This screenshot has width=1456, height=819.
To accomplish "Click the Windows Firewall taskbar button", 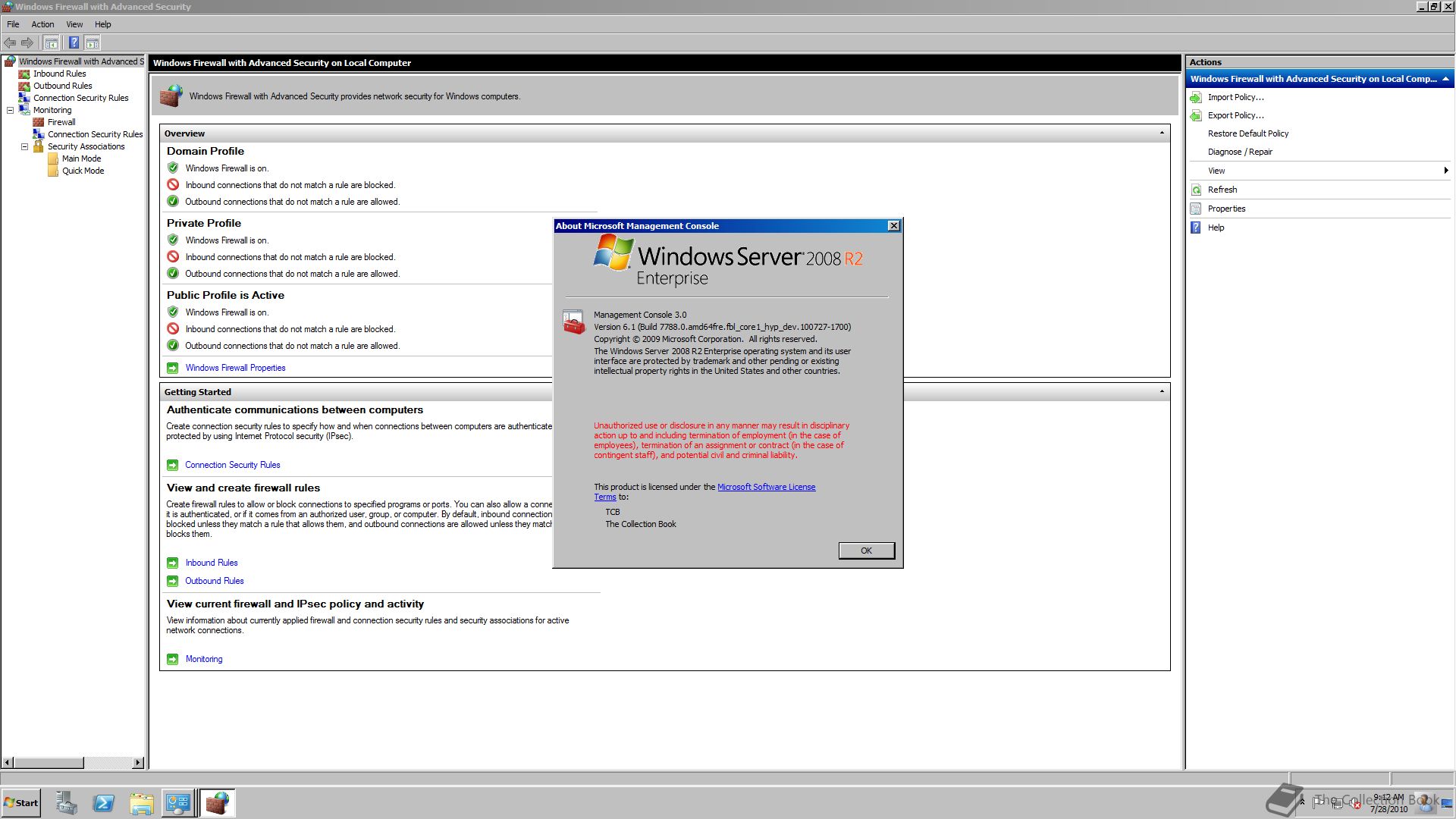I will (x=218, y=803).
